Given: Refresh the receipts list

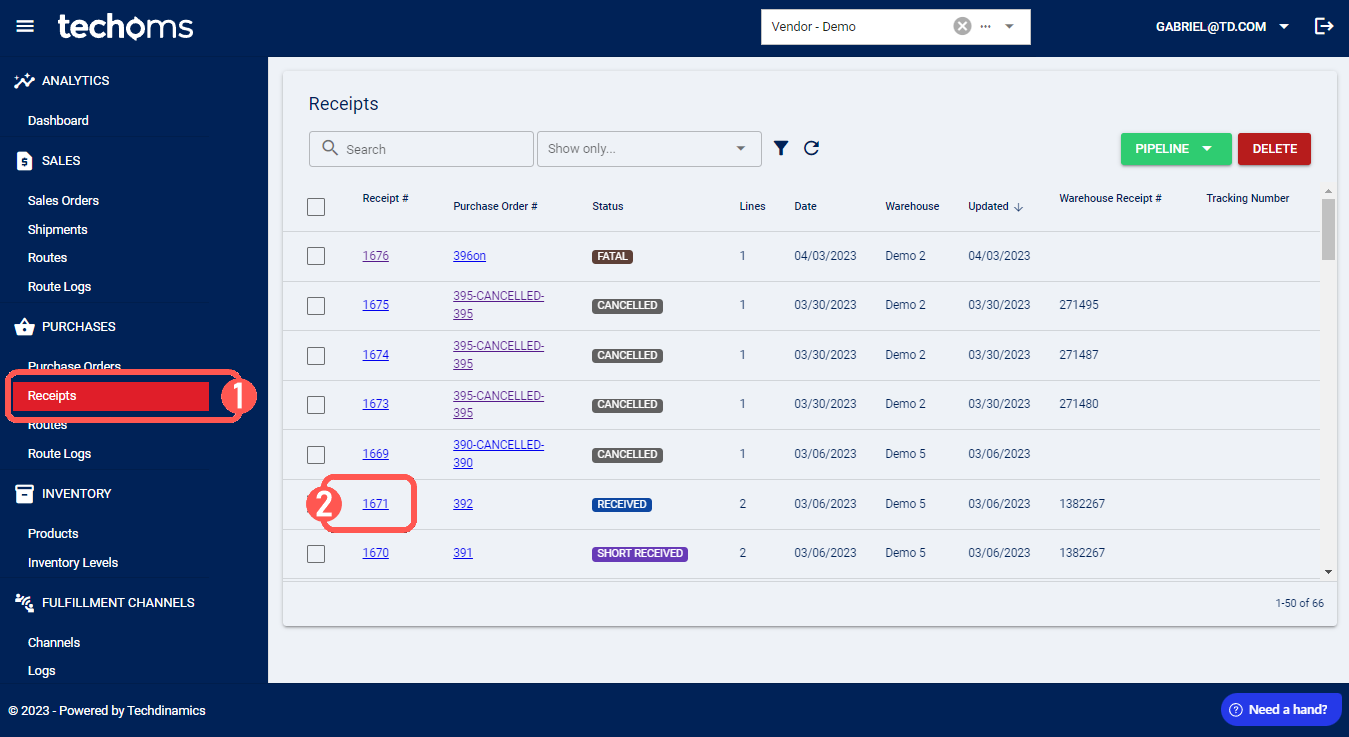Looking at the screenshot, I should (811, 148).
